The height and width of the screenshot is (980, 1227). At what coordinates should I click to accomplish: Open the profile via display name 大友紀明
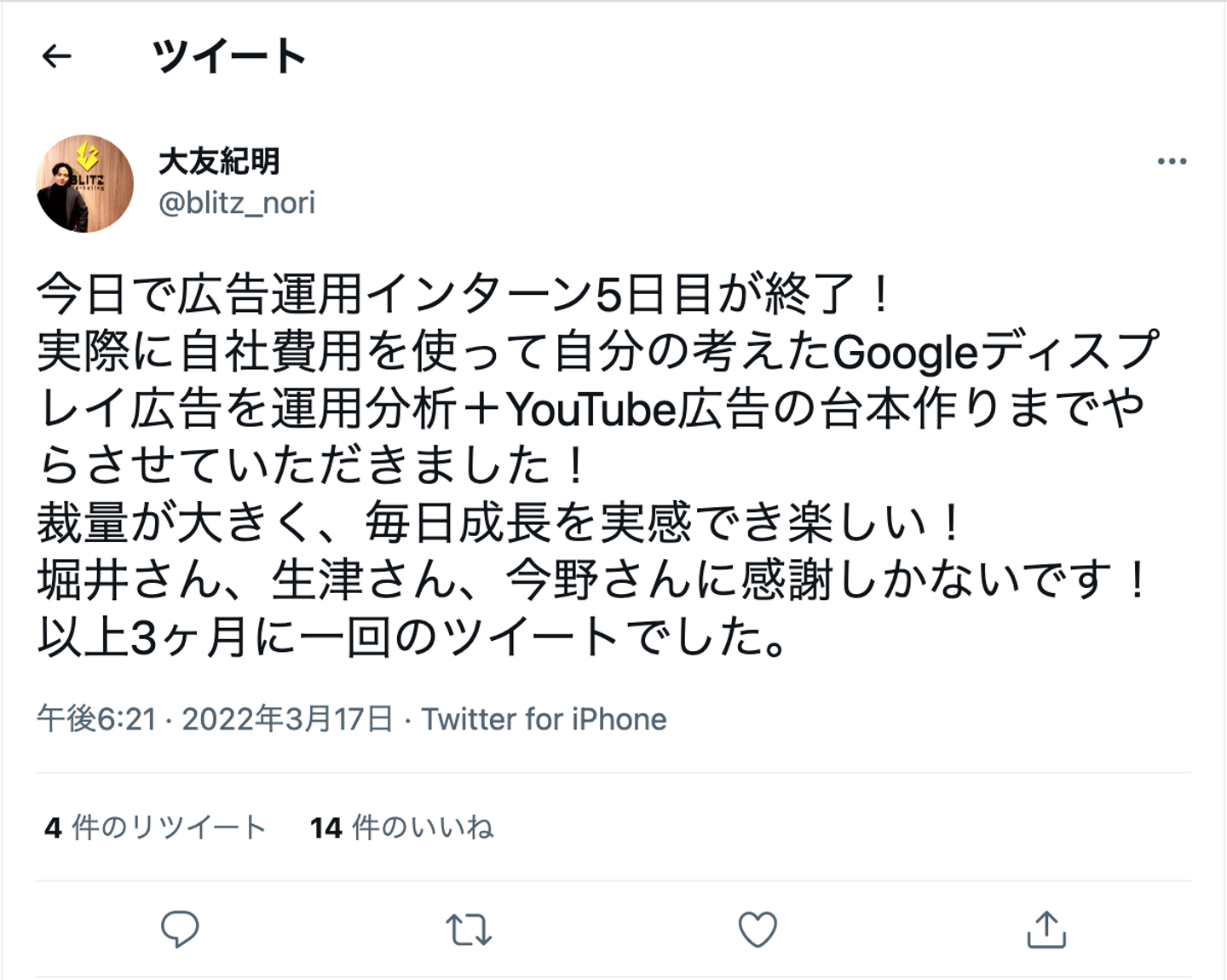[219, 161]
